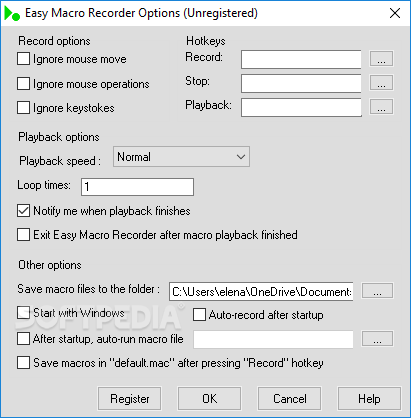Enable Ignore mouse move checkbox
411x418 pixels.
tap(23, 59)
